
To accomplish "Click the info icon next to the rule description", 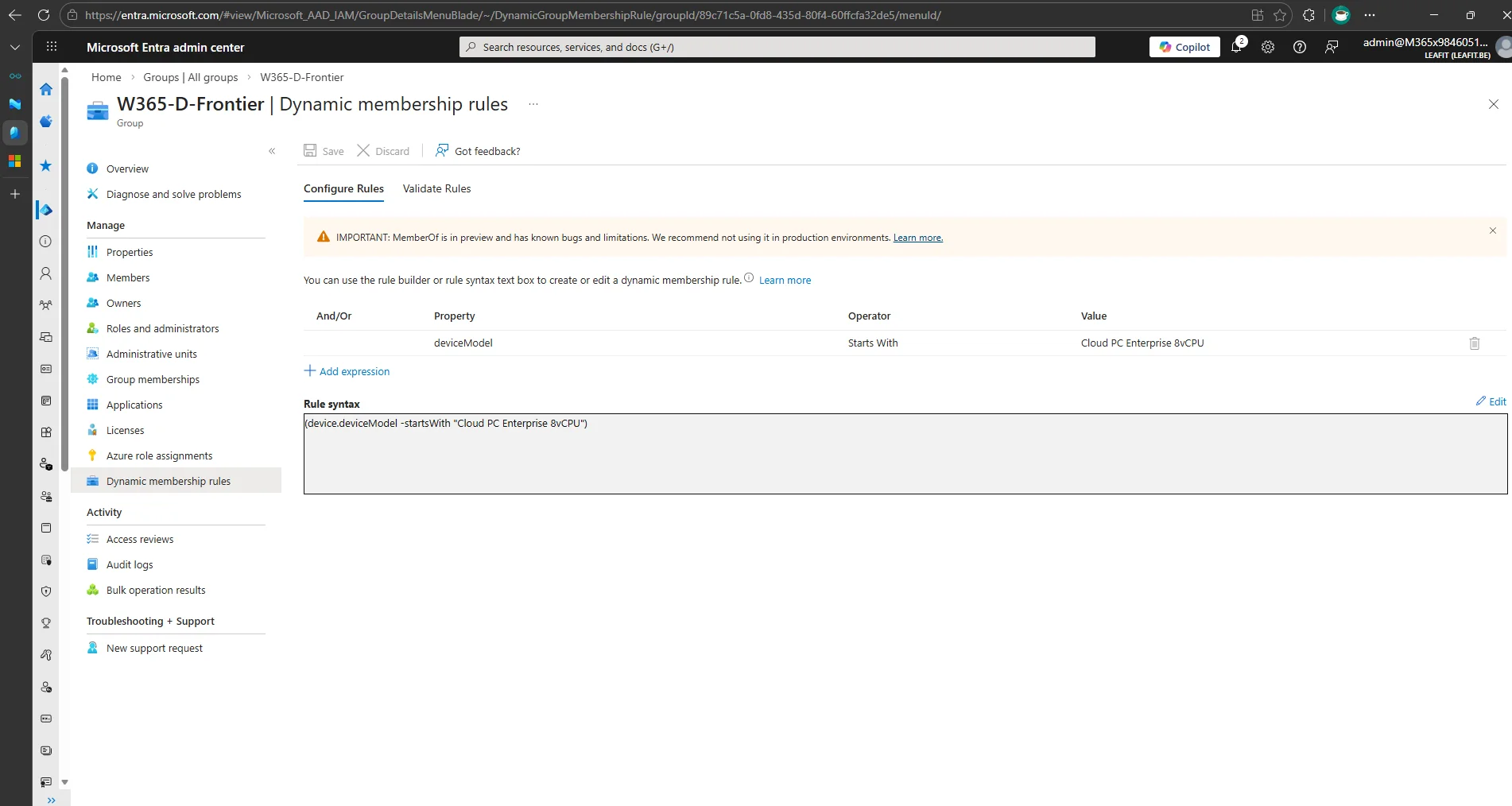I will 749,277.
